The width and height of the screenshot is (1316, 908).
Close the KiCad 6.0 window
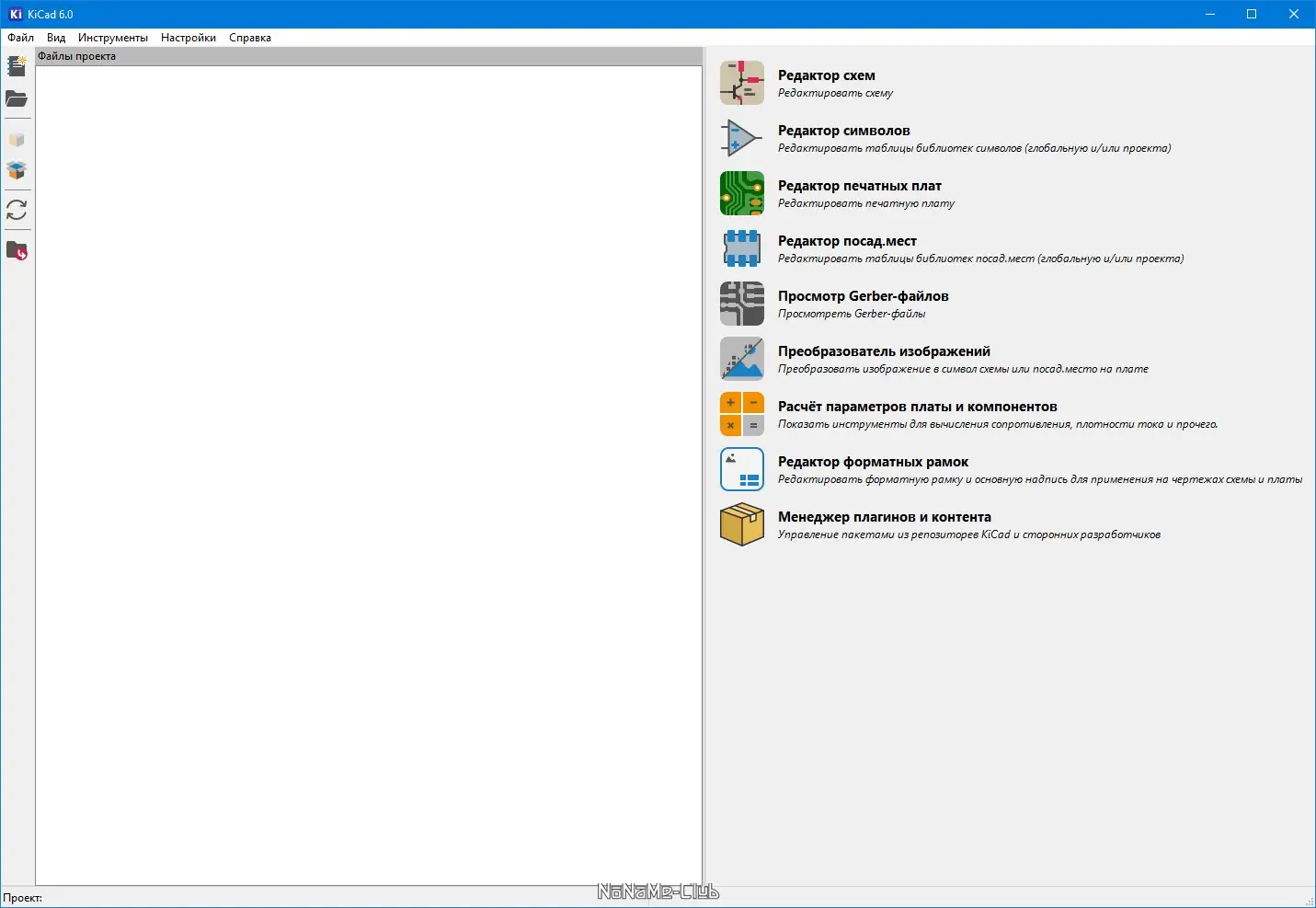(x=1294, y=14)
